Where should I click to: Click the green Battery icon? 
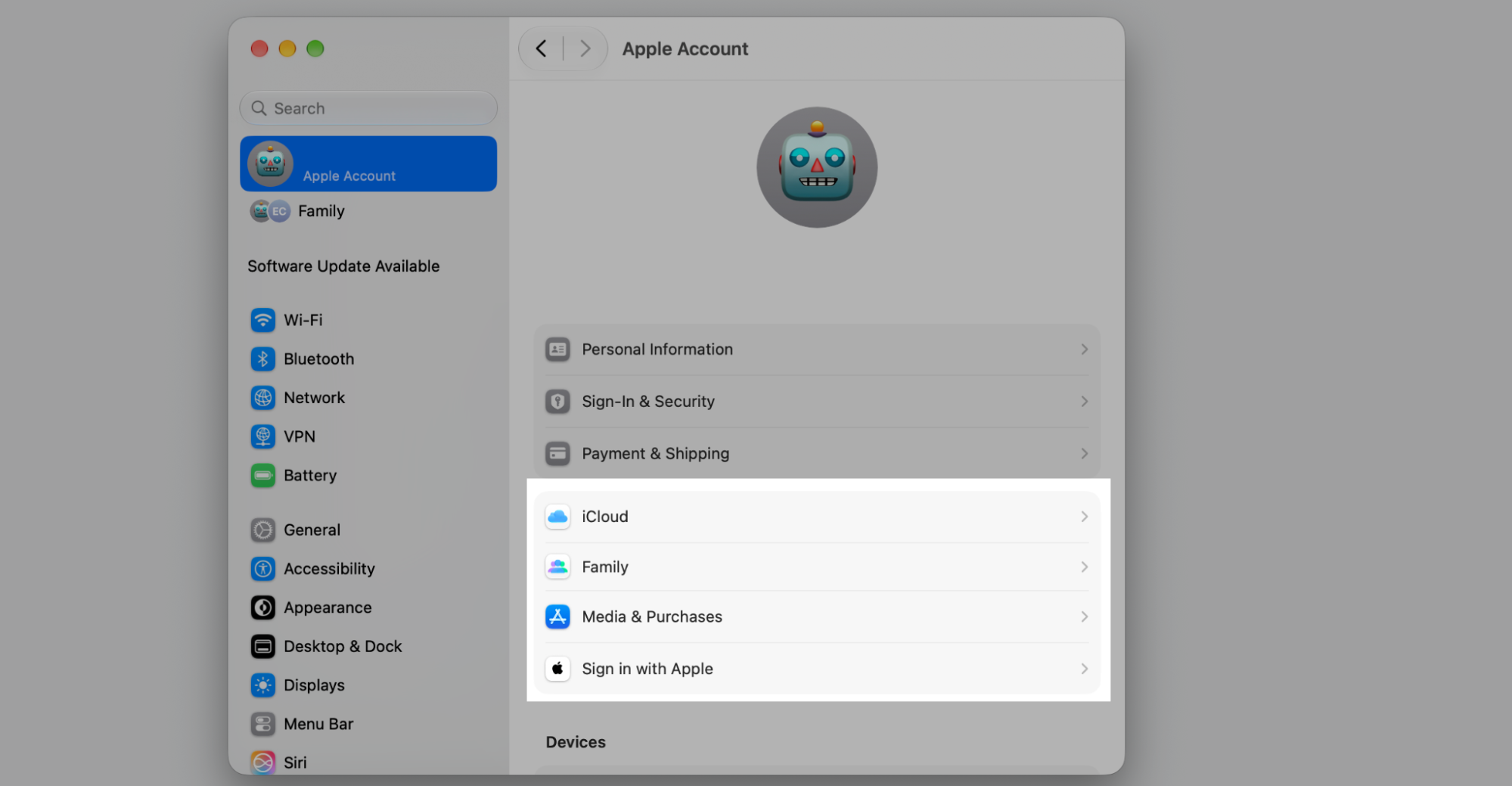click(x=262, y=475)
